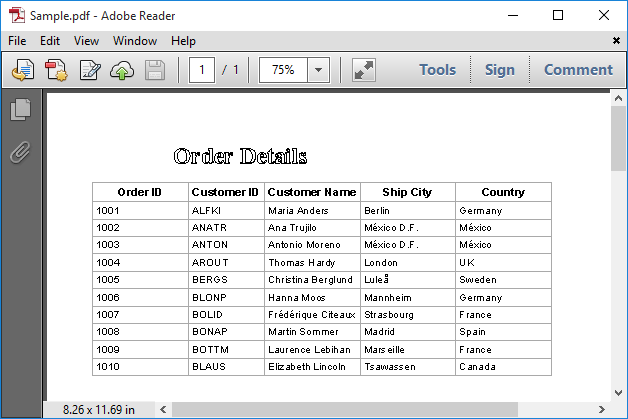Close the document with the menu bar X

click(x=616, y=40)
